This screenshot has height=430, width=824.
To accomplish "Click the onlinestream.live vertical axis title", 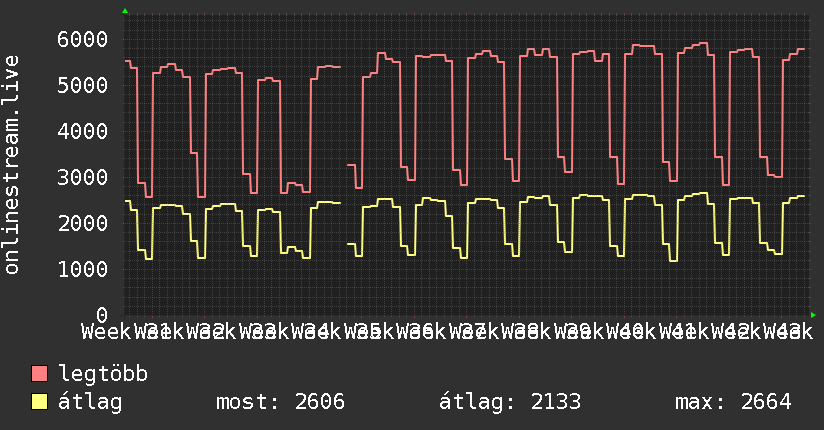I will 11,165.
